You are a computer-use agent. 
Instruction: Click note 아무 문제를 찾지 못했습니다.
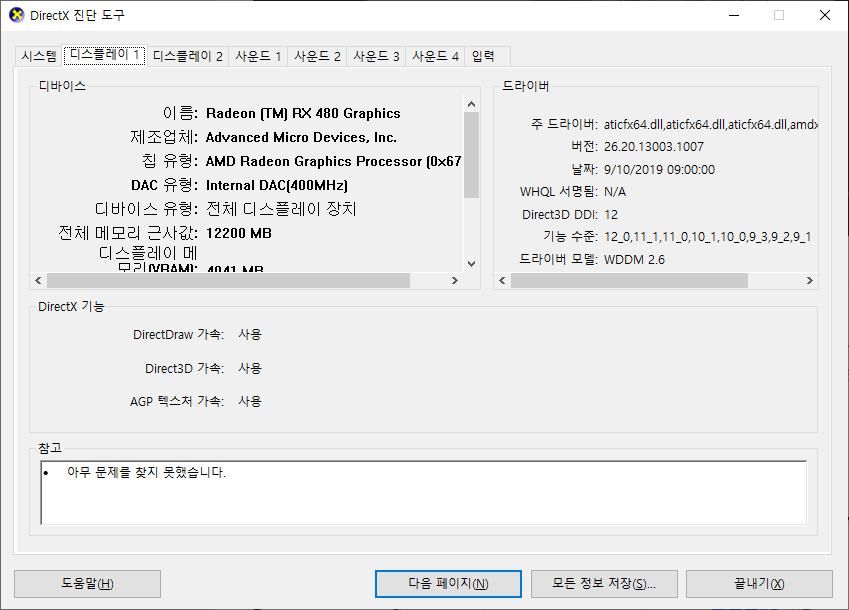tap(146, 473)
